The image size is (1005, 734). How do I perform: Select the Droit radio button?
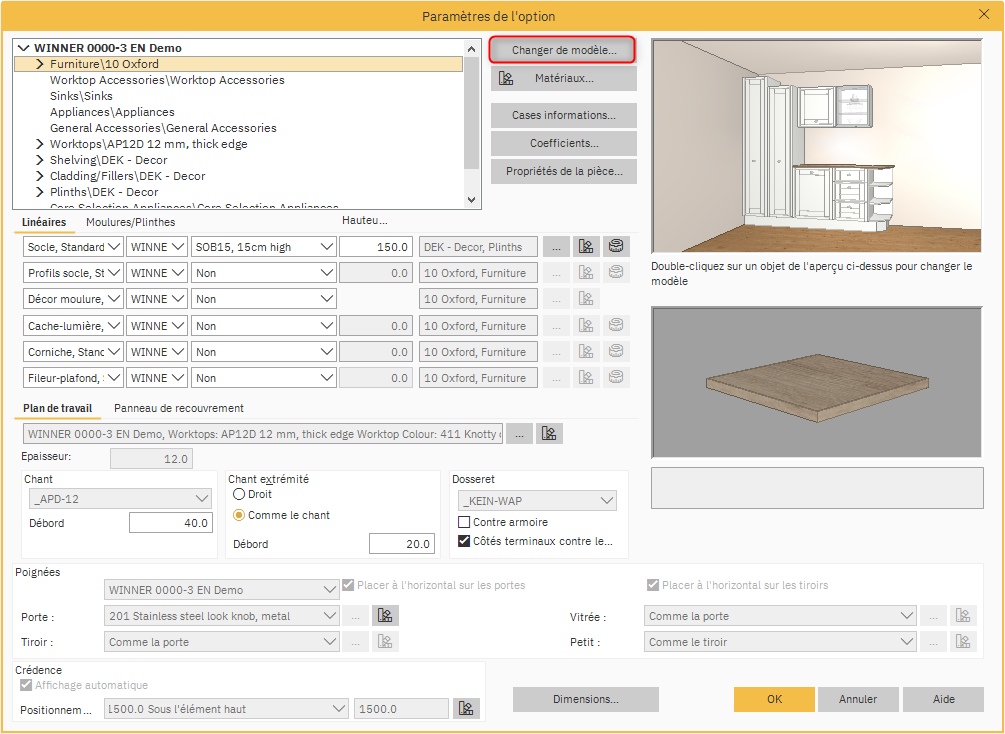239,494
